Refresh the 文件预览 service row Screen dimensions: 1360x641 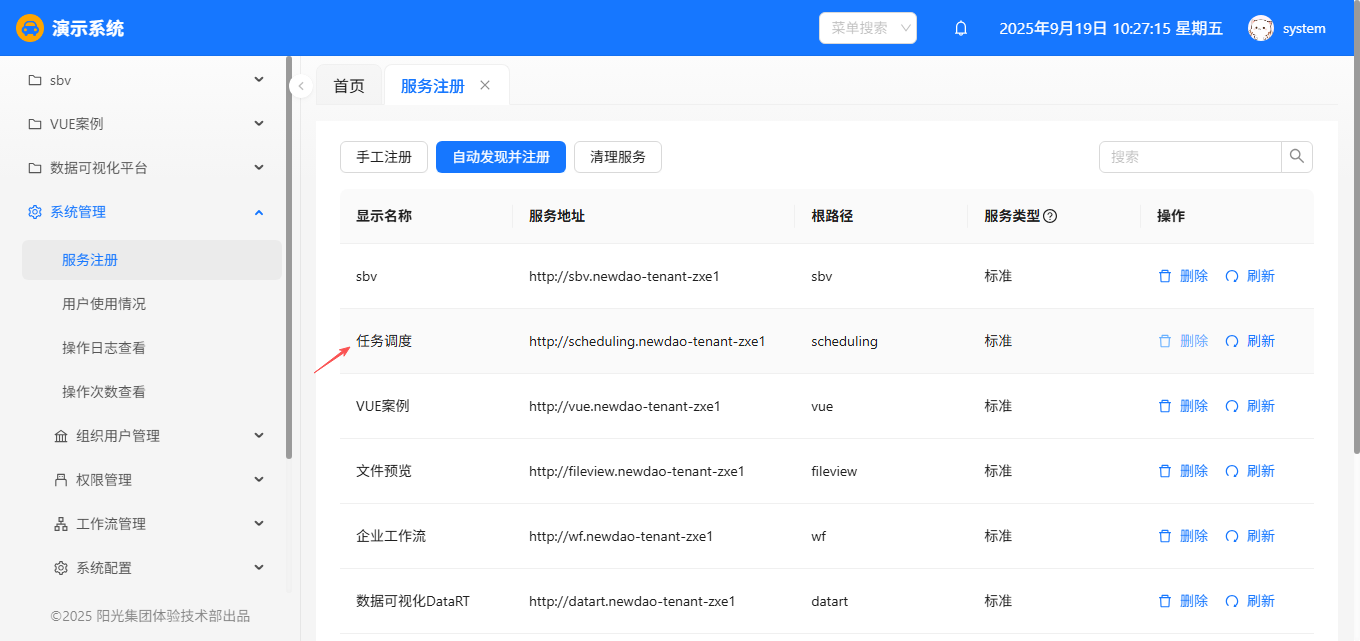pos(1250,471)
